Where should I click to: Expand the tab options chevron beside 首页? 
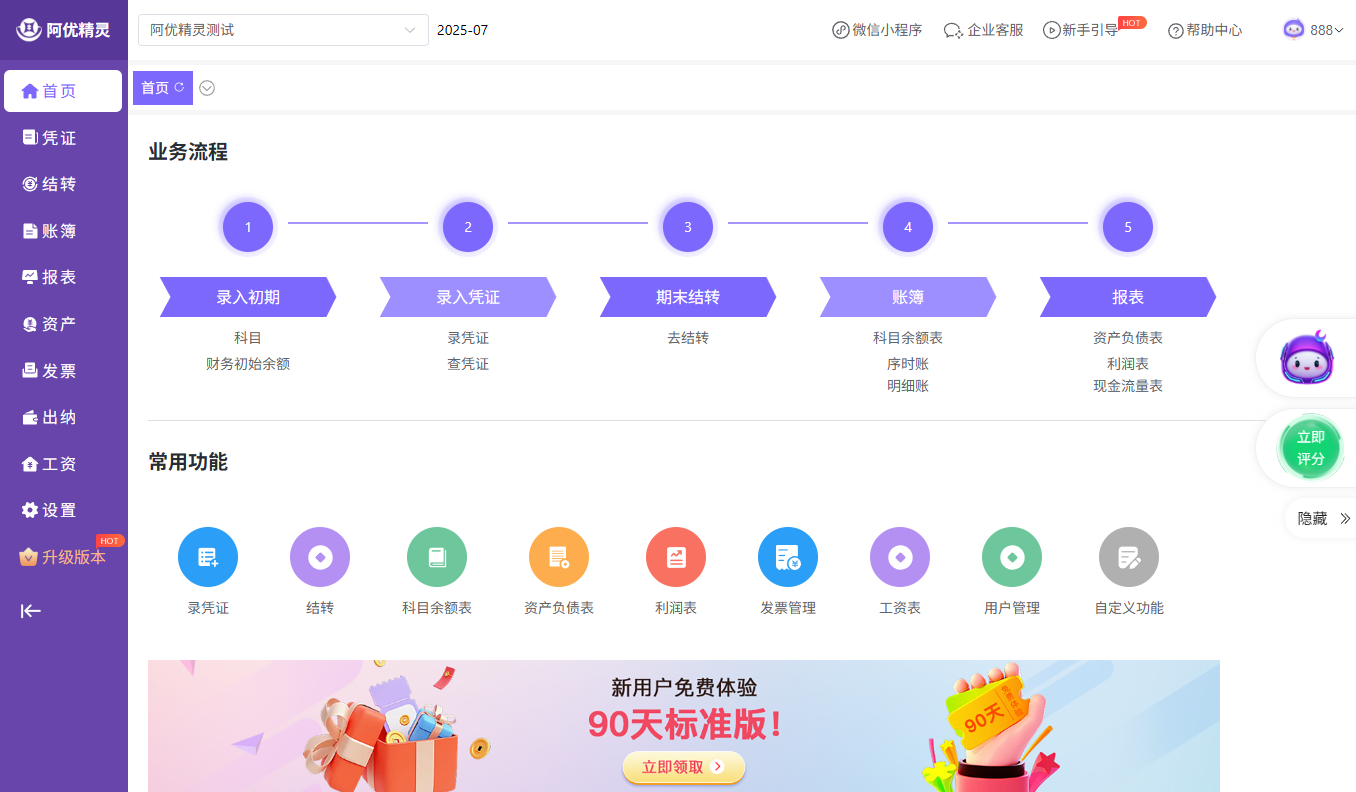[207, 88]
